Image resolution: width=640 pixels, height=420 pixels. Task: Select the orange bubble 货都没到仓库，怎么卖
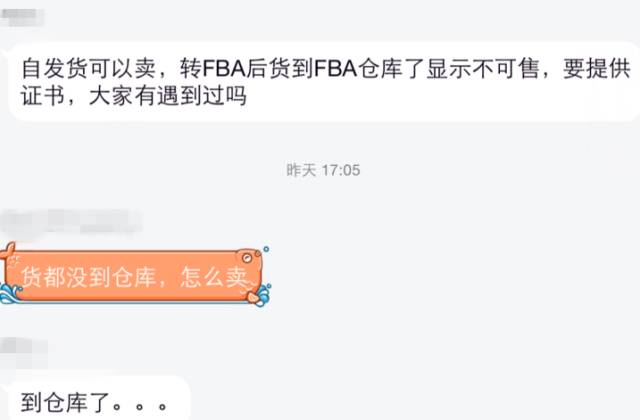click(x=134, y=276)
